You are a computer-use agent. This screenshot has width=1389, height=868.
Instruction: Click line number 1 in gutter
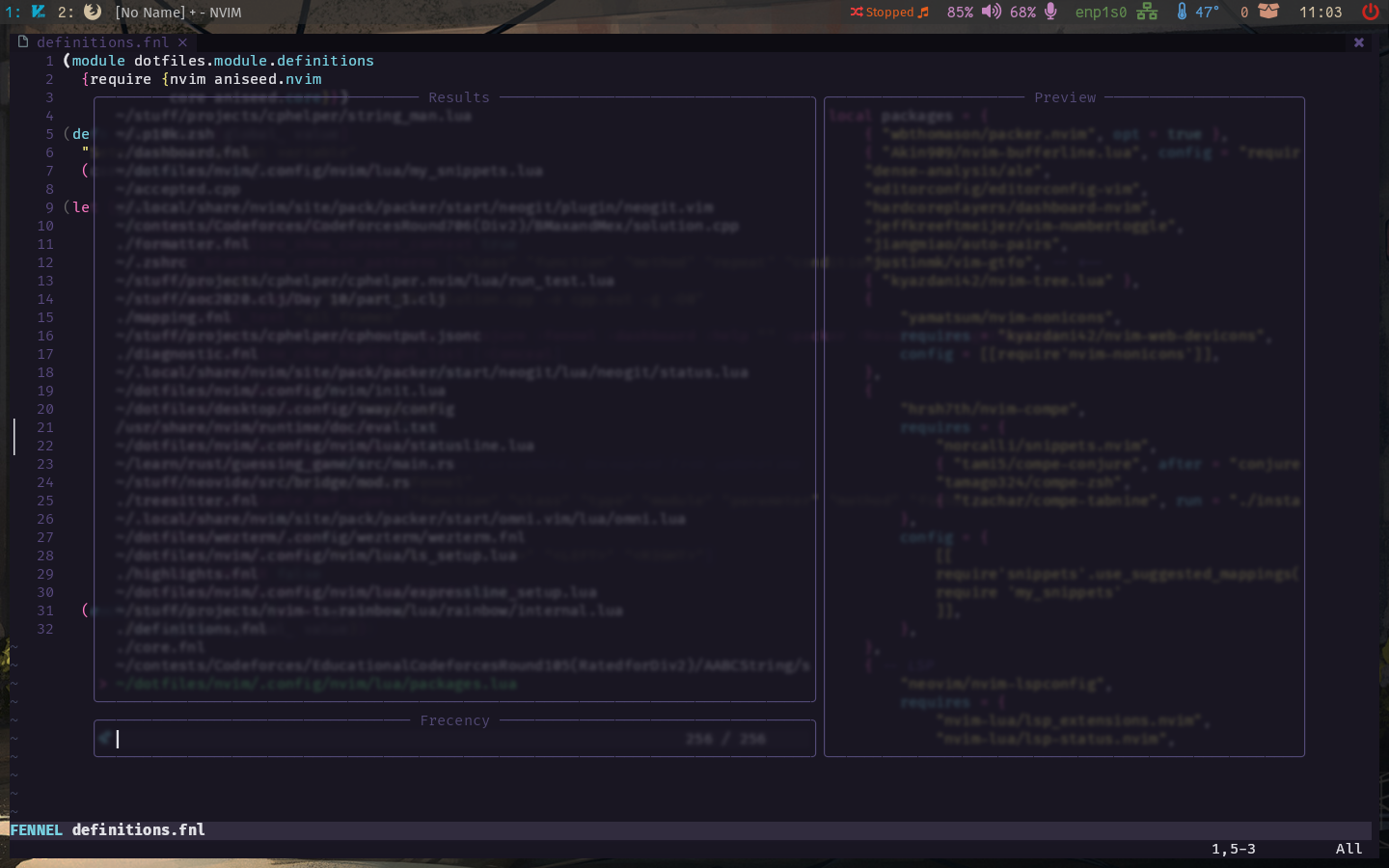tap(49, 61)
